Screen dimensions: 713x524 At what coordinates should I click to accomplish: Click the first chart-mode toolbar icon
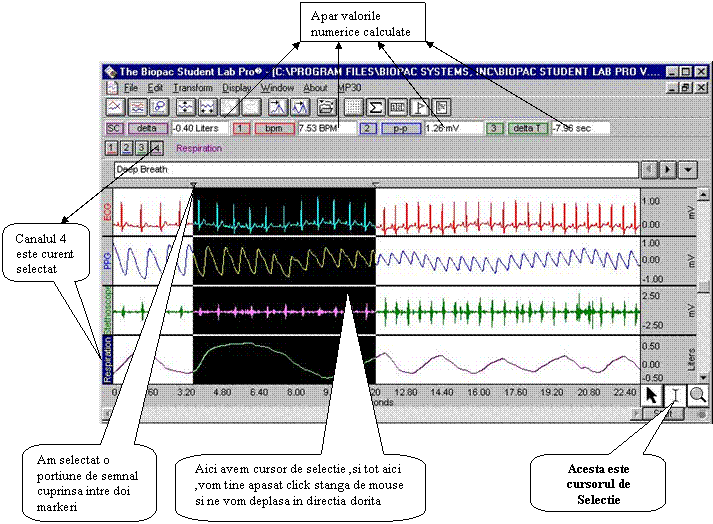115,107
